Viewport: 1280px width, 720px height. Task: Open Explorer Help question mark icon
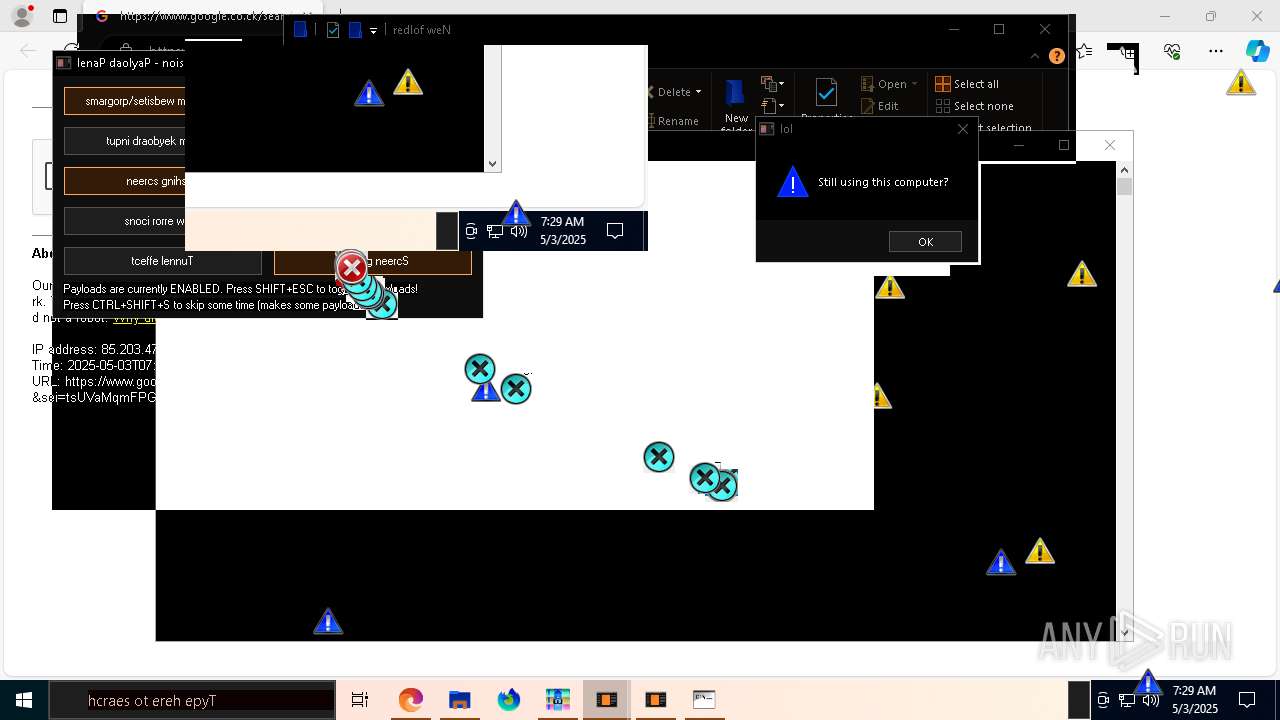(x=1056, y=56)
